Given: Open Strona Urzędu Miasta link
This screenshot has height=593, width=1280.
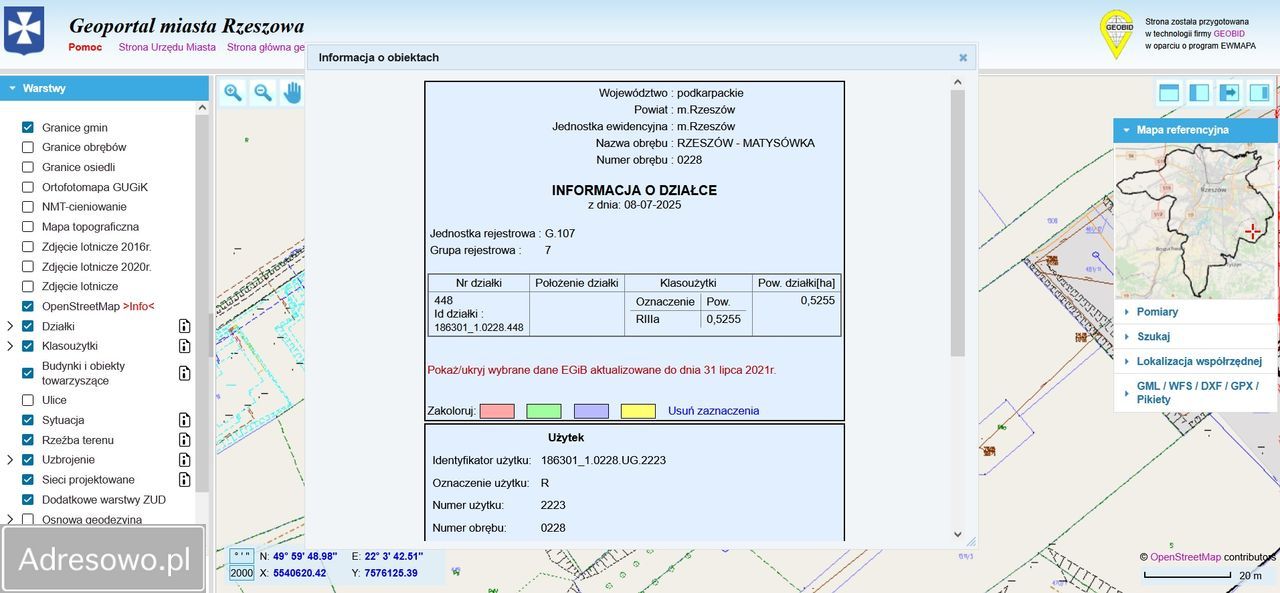Looking at the screenshot, I should point(167,47).
